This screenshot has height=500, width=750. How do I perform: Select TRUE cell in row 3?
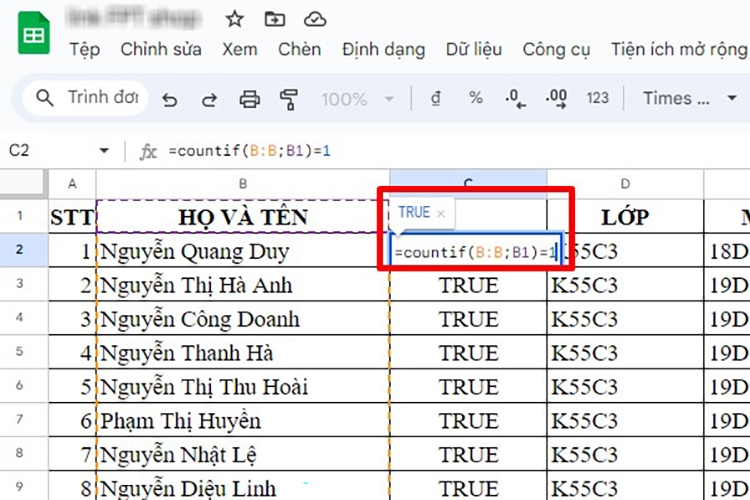(x=469, y=285)
